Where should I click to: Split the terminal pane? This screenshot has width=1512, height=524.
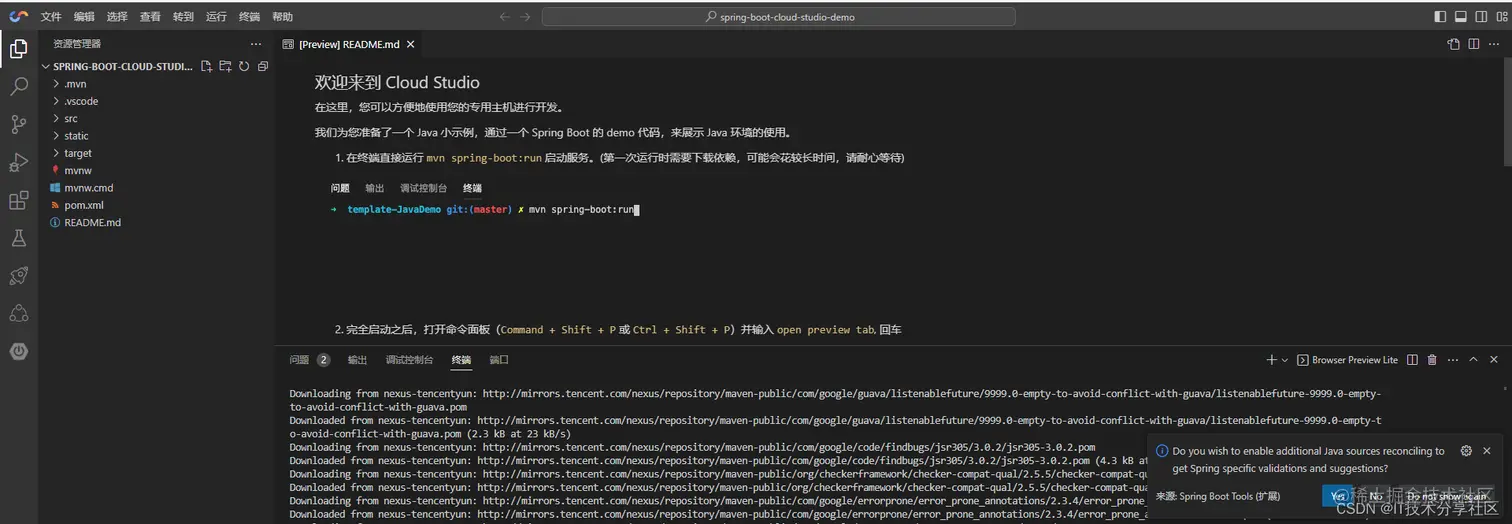click(1412, 360)
